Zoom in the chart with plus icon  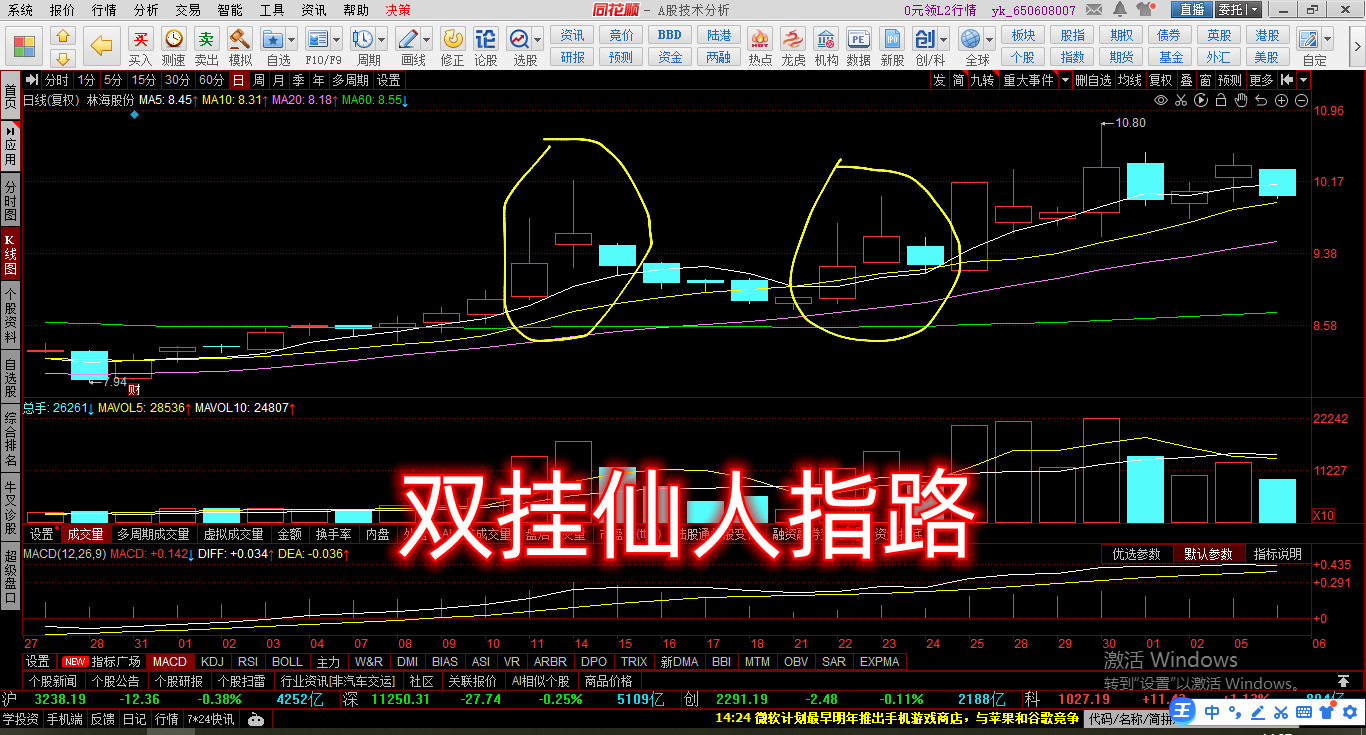pos(1281,100)
